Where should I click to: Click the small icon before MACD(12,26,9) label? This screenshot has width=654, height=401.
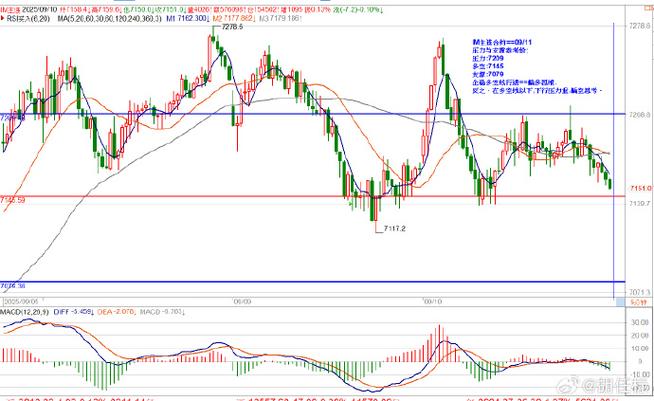3,311
